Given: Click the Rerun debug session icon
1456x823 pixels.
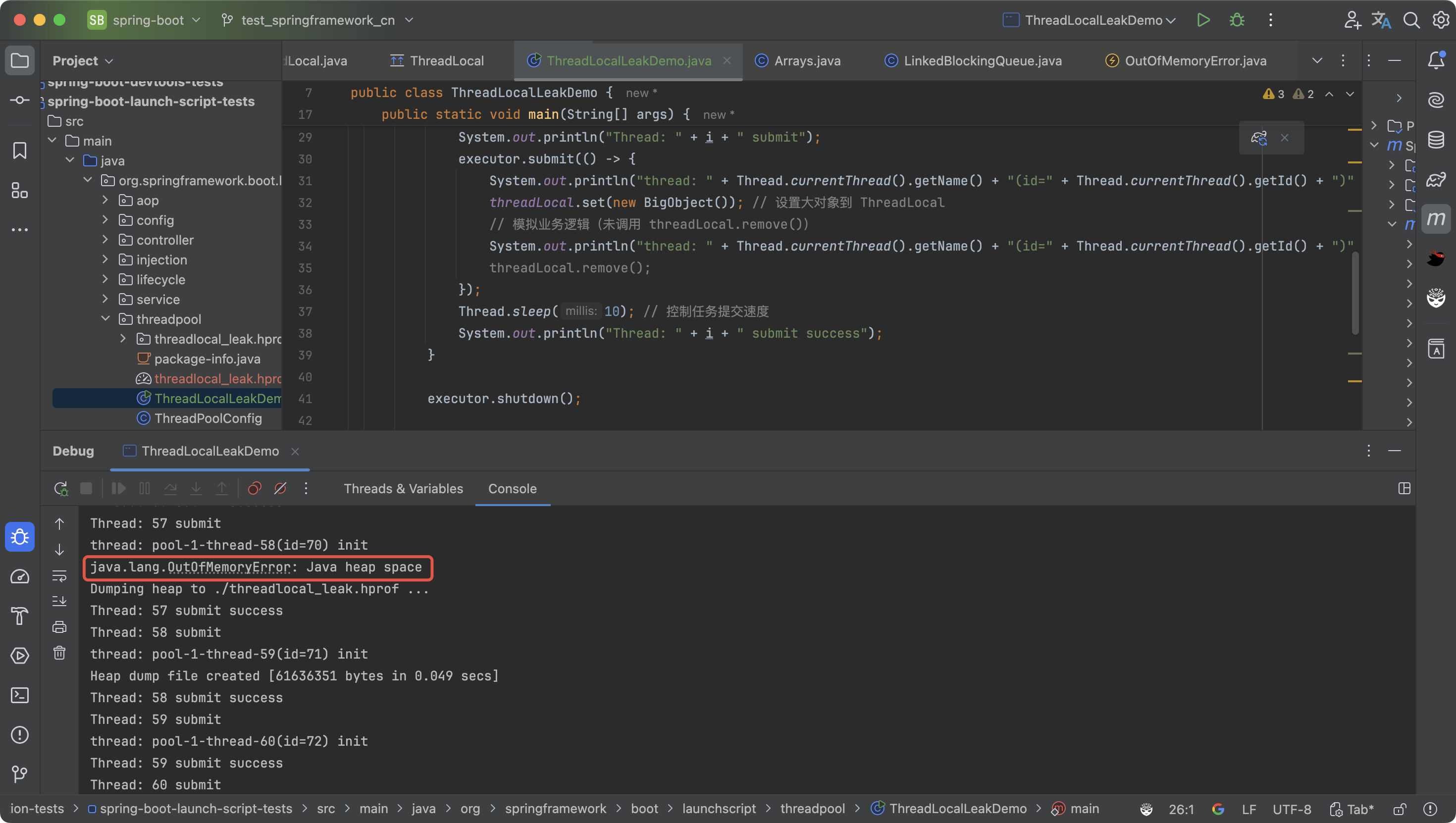Looking at the screenshot, I should [60, 488].
